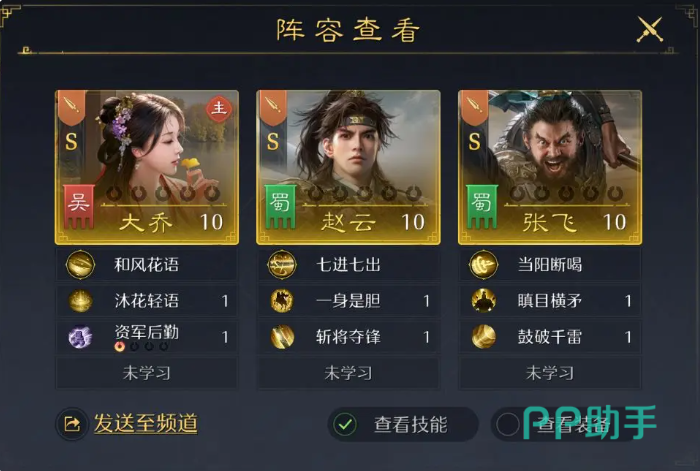Click the 一身是胆 horseman skill icon
This screenshot has width=700, height=471.
[x=282, y=300]
